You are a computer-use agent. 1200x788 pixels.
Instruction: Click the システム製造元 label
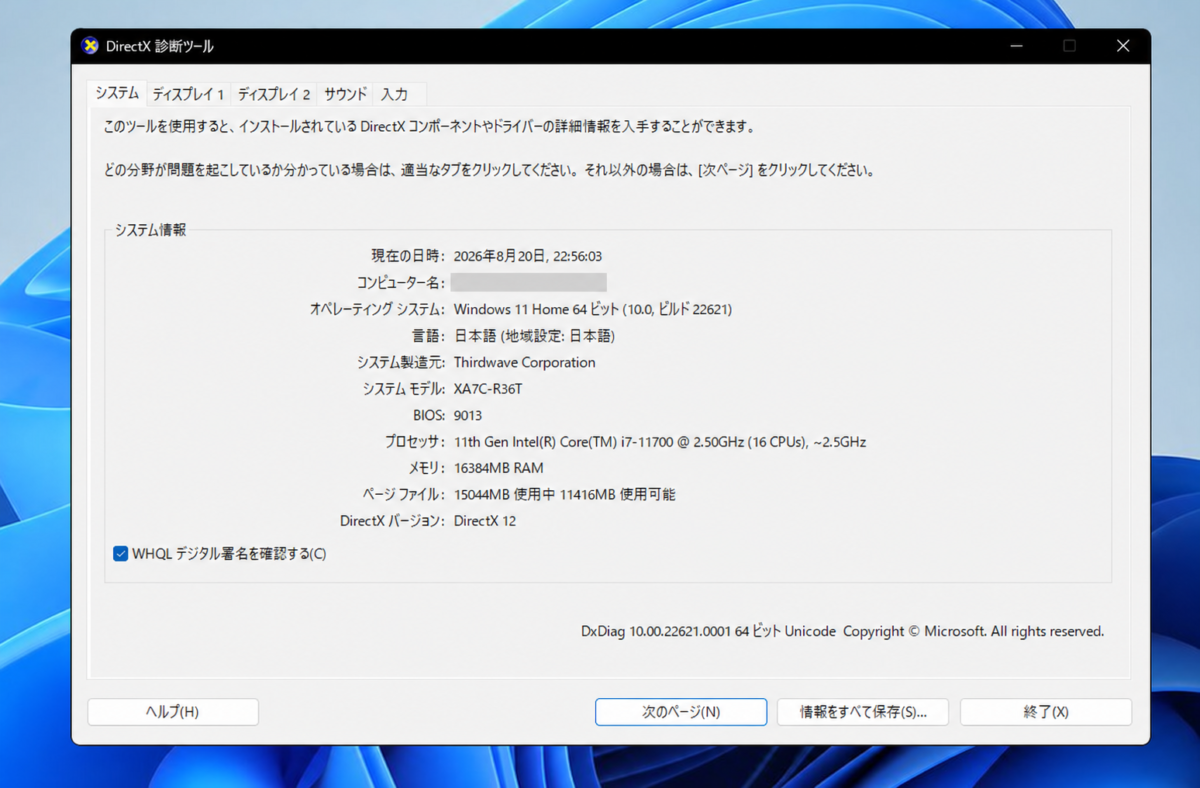tap(401, 362)
